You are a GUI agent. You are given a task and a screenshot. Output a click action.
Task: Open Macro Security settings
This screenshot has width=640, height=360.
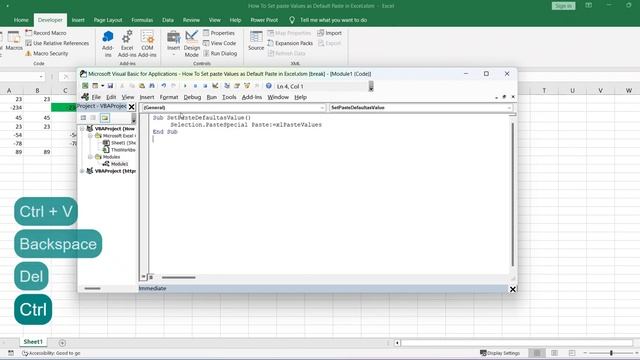point(47,53)
